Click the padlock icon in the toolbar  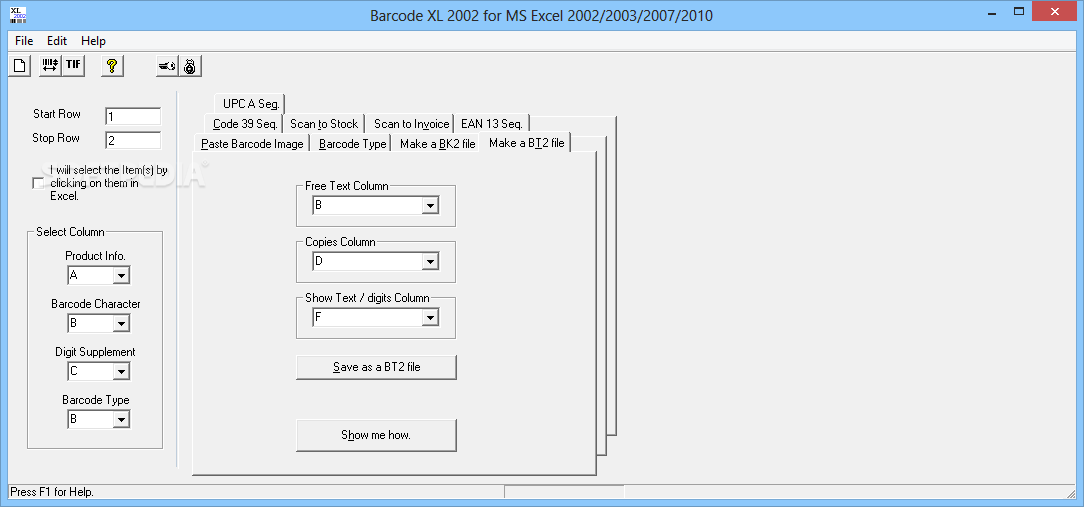click(190, 66)
